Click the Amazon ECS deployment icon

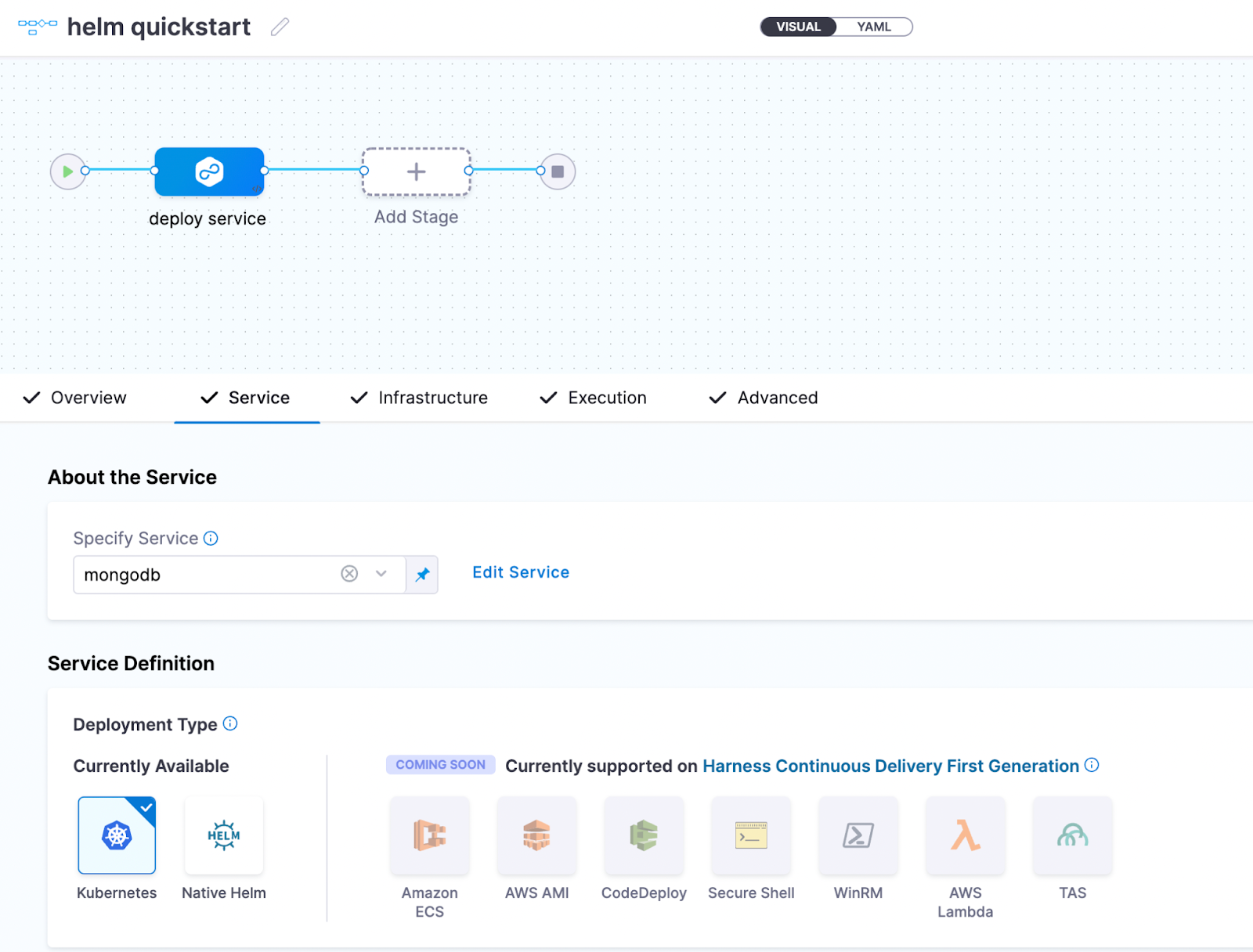tap(430, 835)
